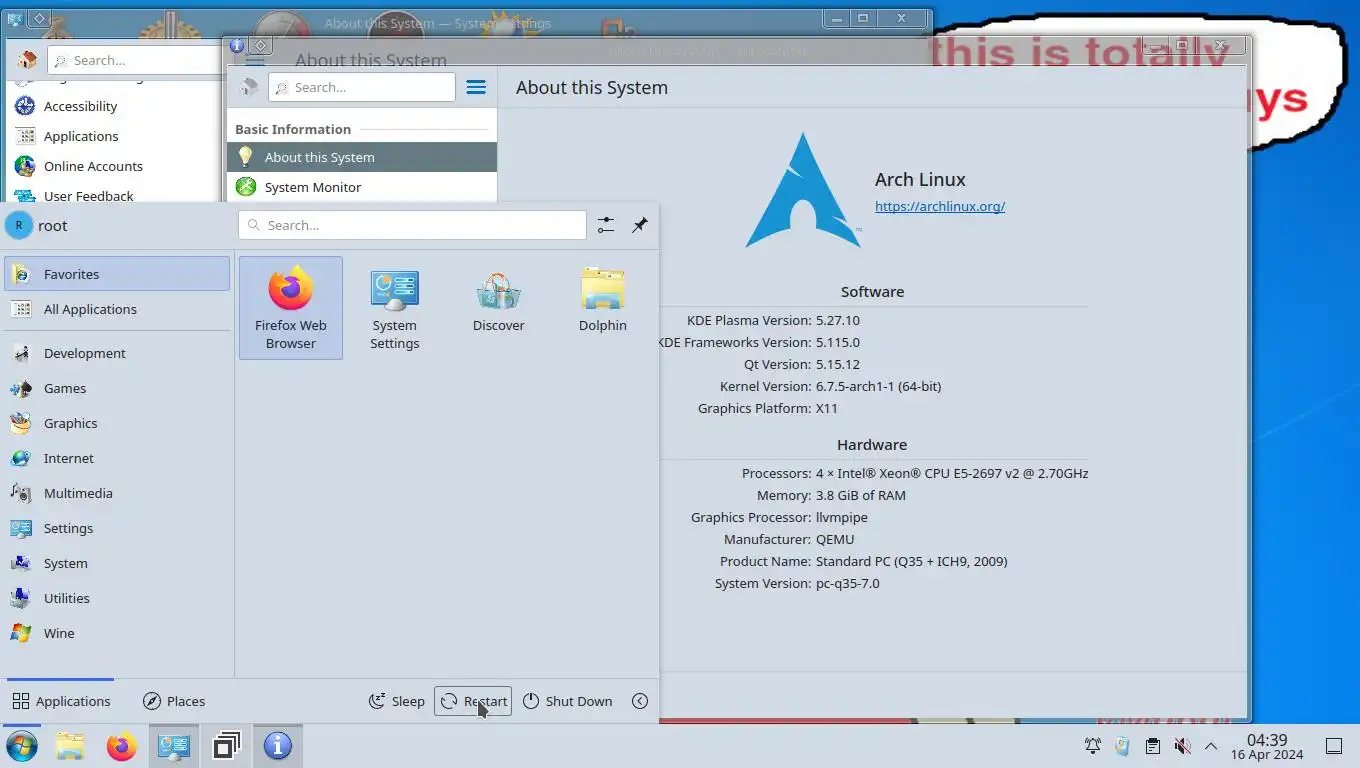This screenshot has width=1360, height=768.
Task: Select About this System in the sidebar
Action: [362, 157]
